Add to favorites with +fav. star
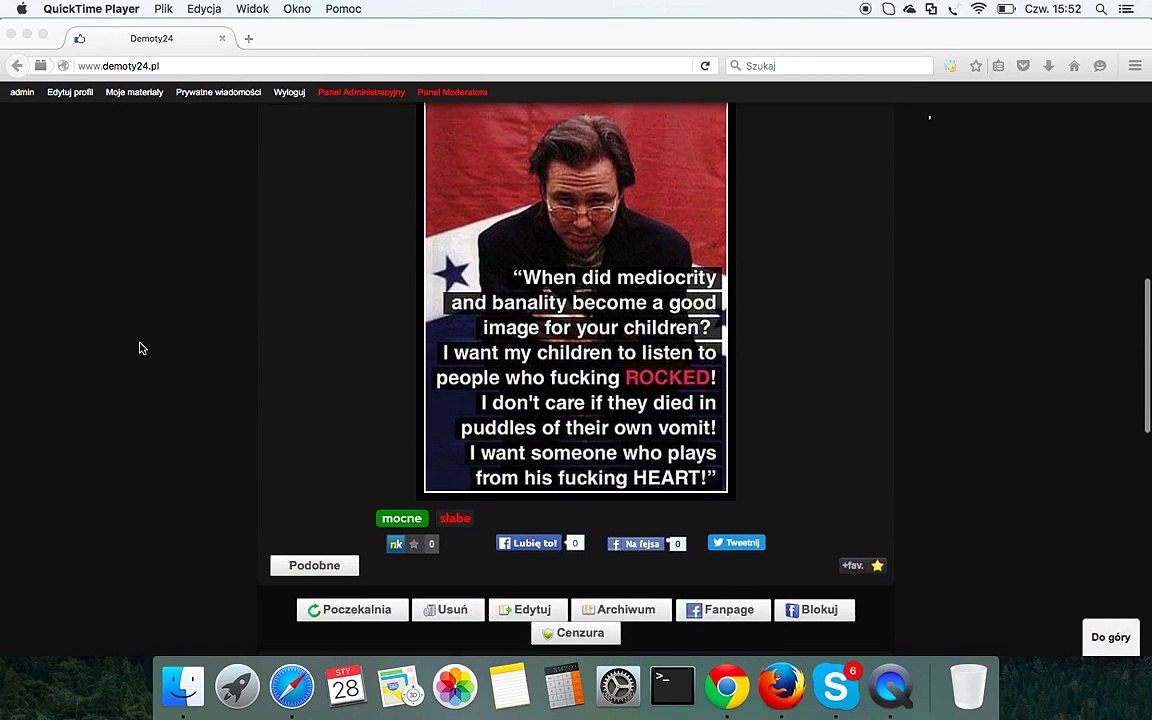This screenshot has height=720, width=1152. (863, 565)
